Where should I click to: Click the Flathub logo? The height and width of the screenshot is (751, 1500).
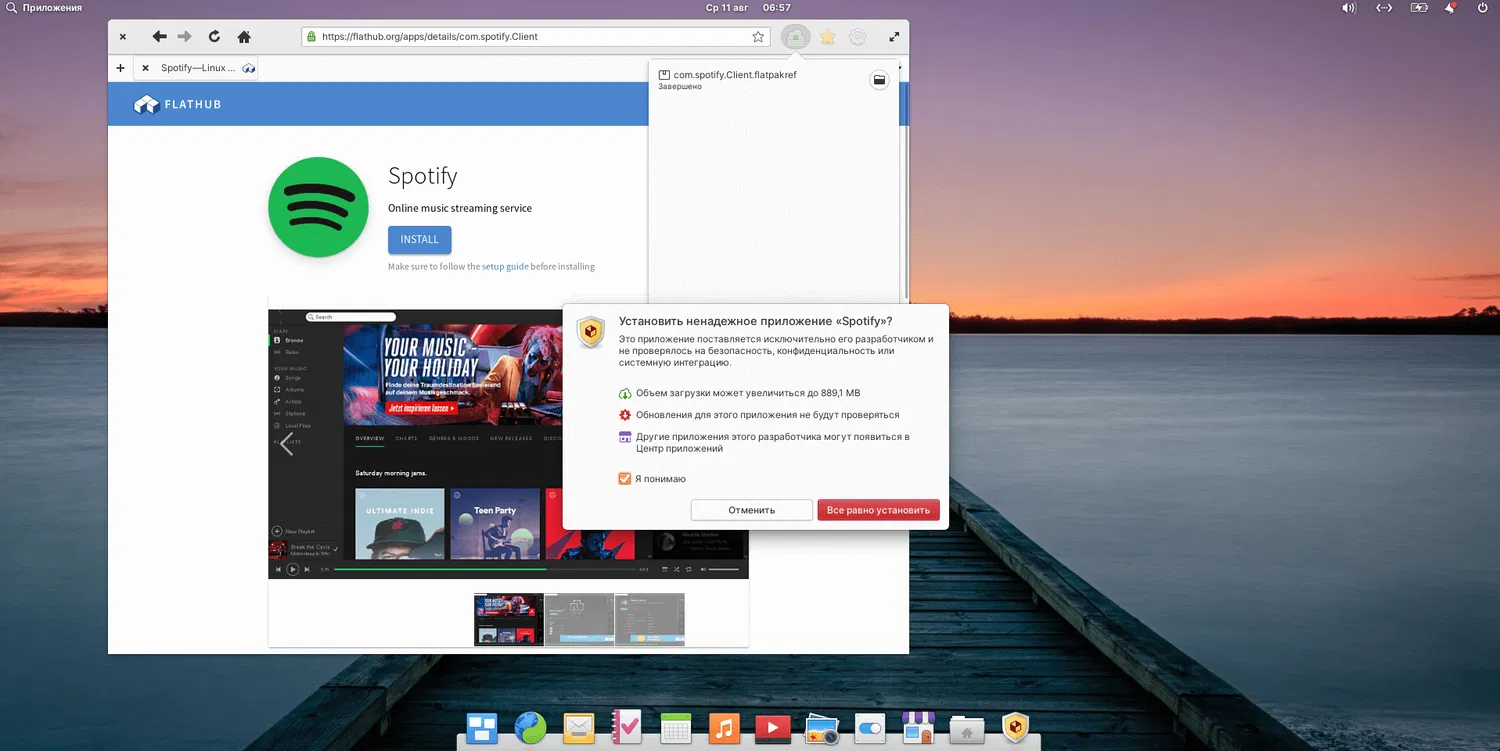pyautogui.click(x=177, y=104)
